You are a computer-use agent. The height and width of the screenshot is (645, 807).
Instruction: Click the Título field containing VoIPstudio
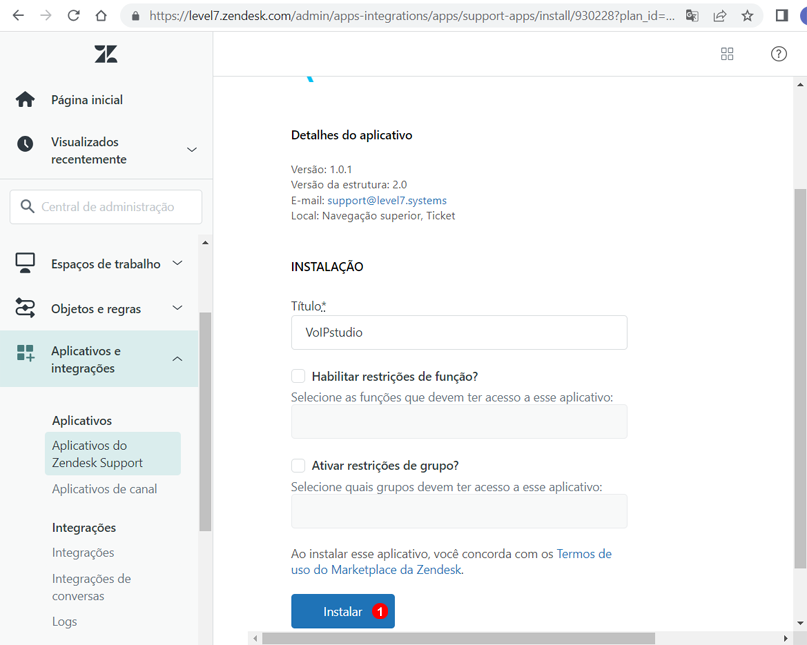pos(458,332)
